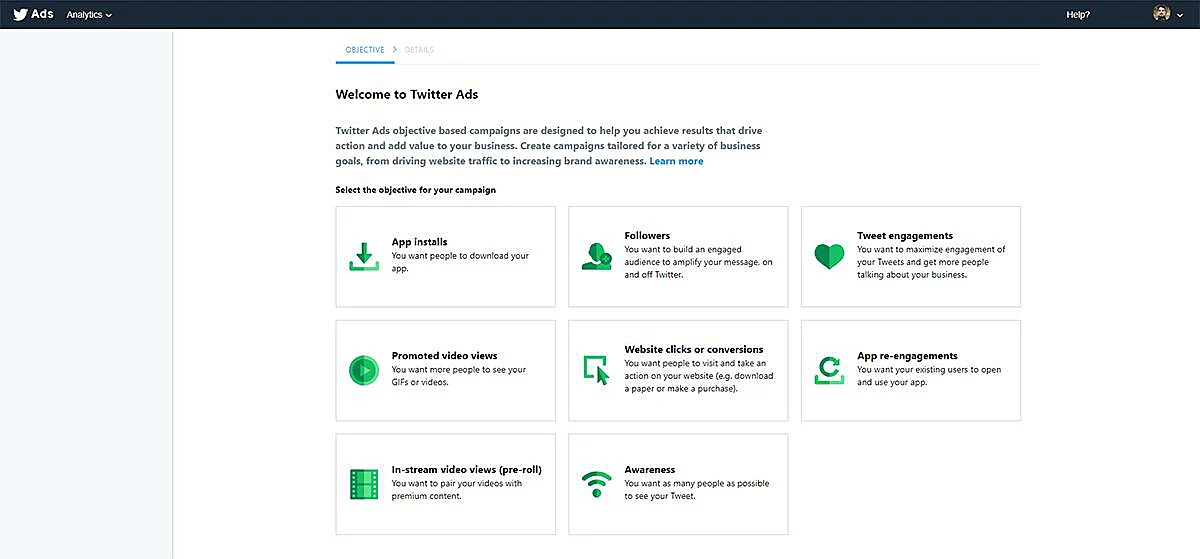The height and width of the screenshot is (559, 1200).
Task: Choose the Followers objective title
Action: pyautogui.click(x=647, y=236)
